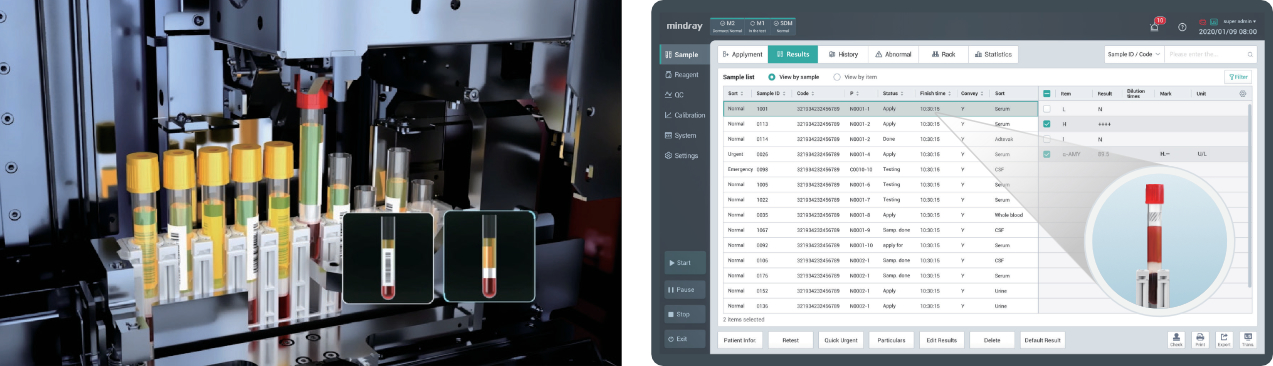Screen dimensions: 1273x366
Task: Click the Retest button
Action: 791,340
